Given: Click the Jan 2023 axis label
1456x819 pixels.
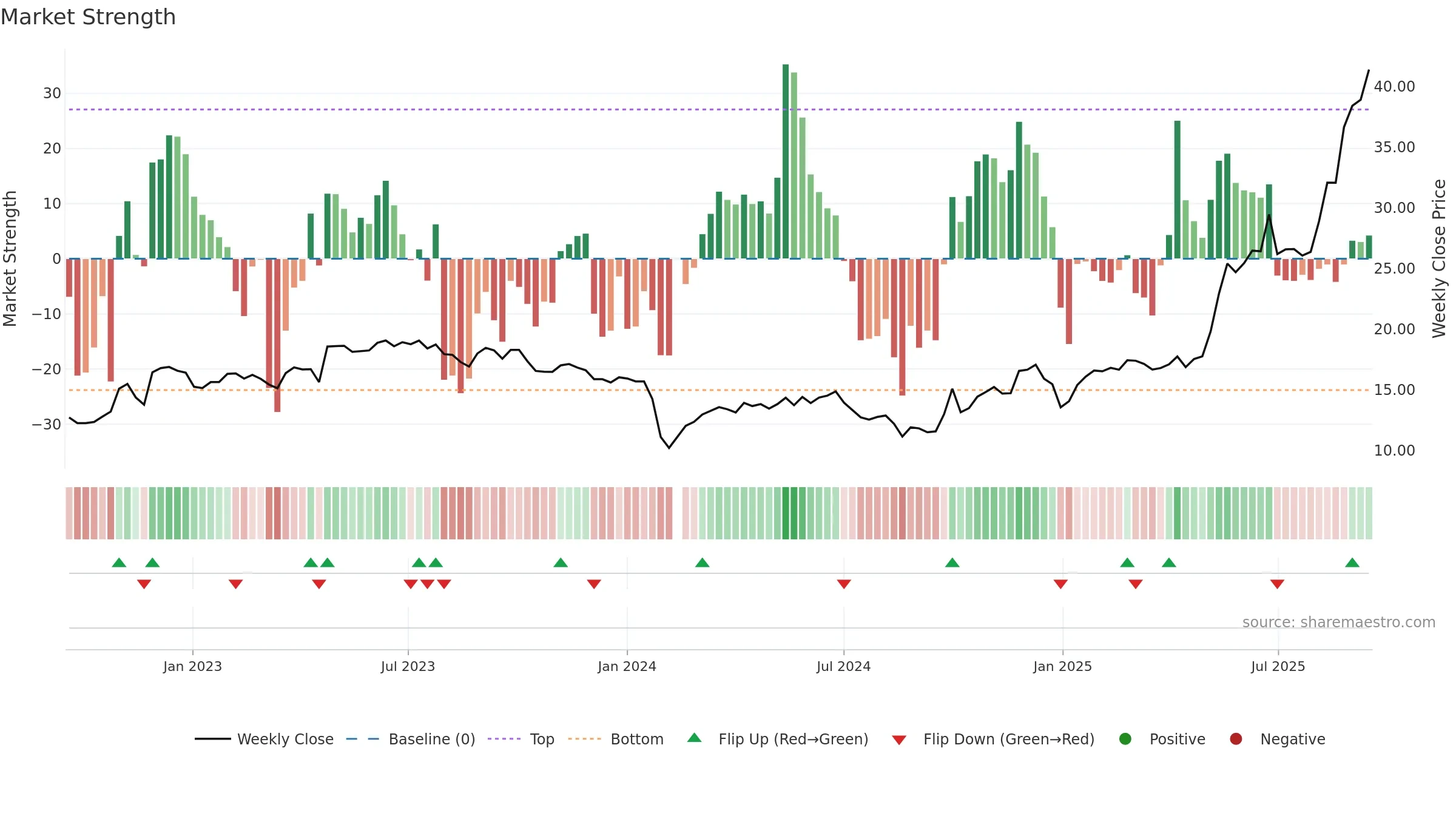Looking at the screenshot, I should (192, 667).
